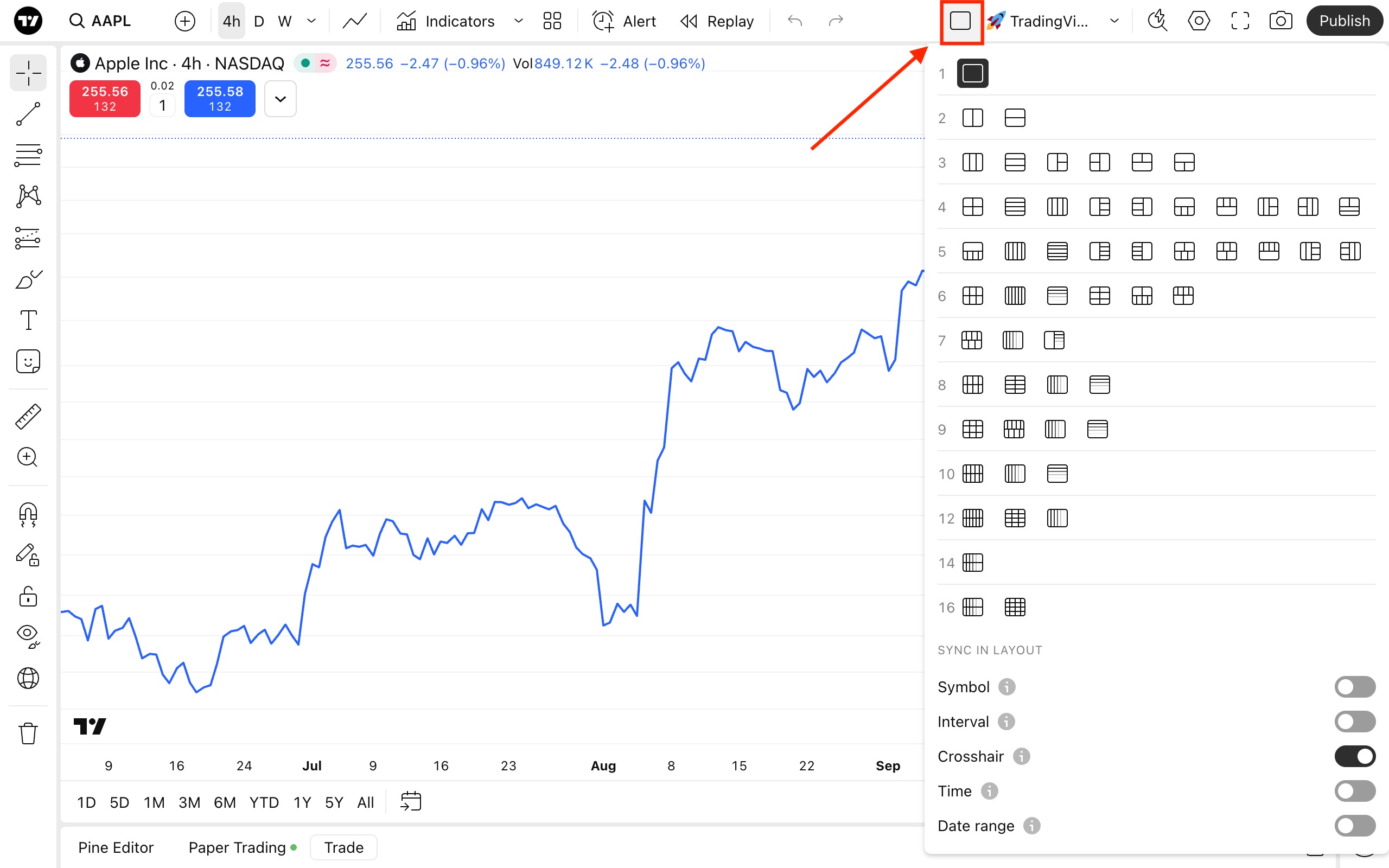
Task: Open the Pine Editor tab
Action: (116, 847)
